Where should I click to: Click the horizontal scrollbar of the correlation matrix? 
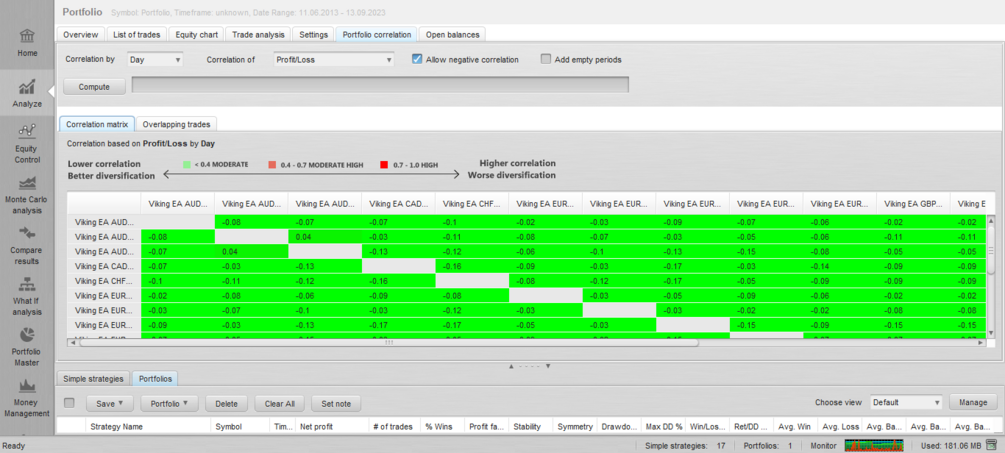[389, 343]
